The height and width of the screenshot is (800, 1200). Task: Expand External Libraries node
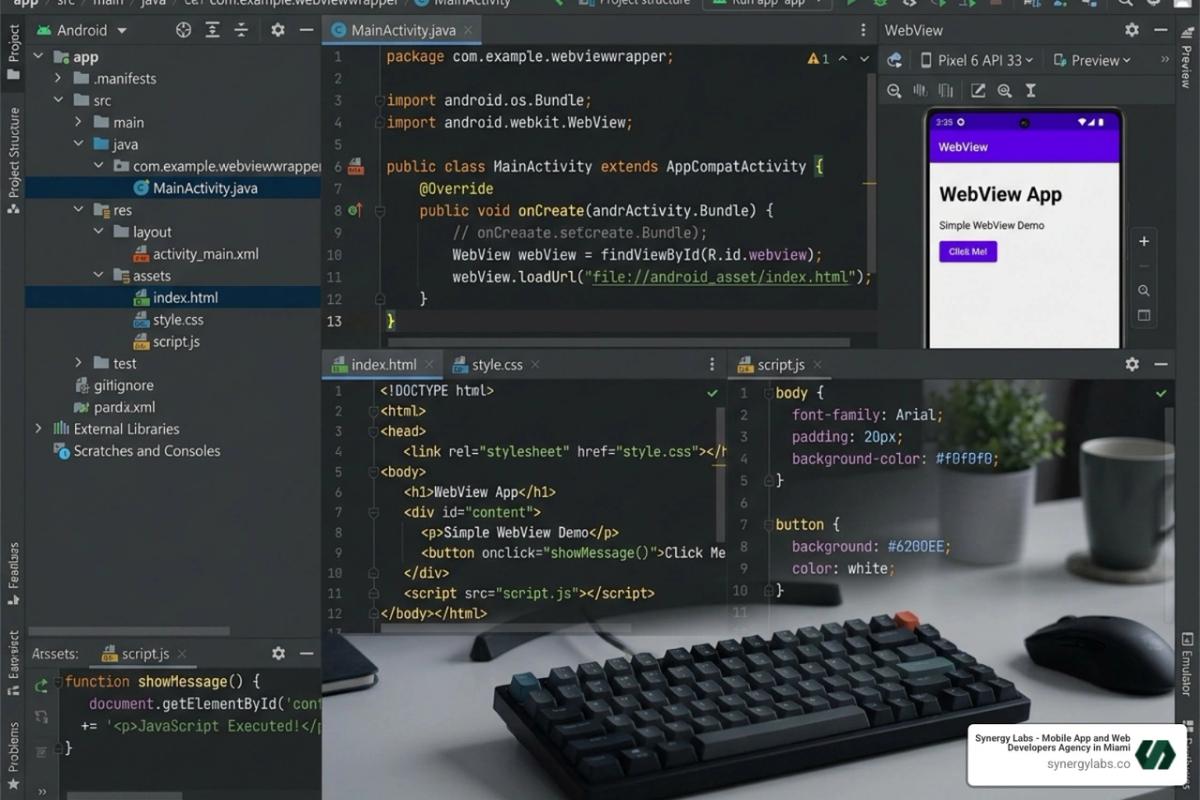[x=39, y=429]
